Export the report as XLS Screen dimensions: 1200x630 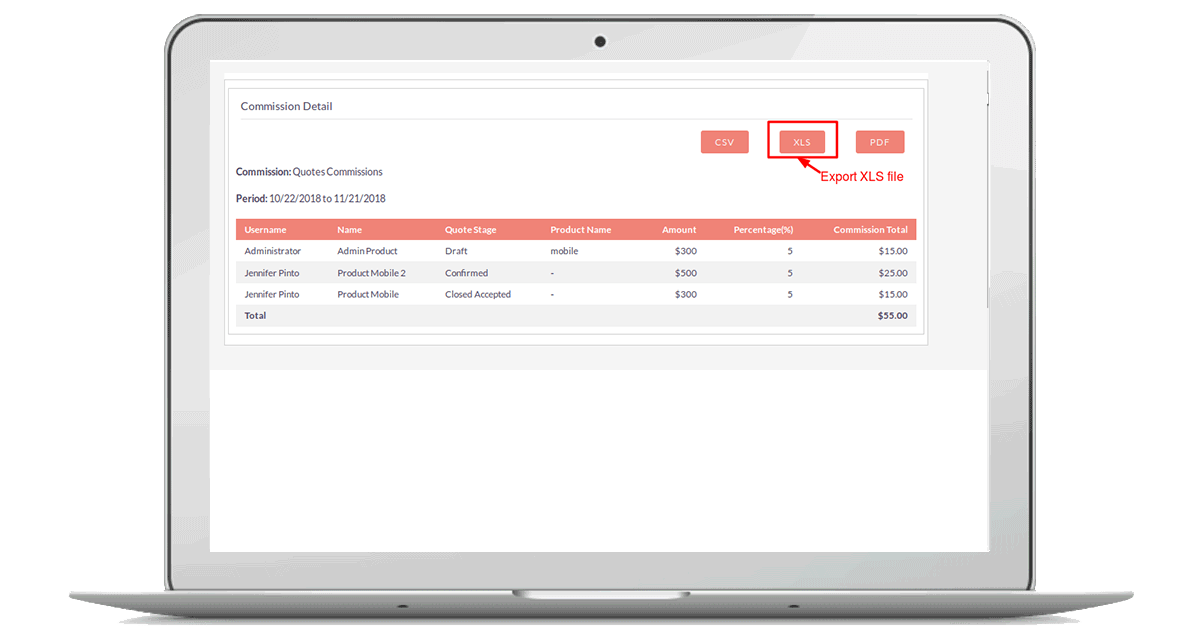(x=802, y=142)
